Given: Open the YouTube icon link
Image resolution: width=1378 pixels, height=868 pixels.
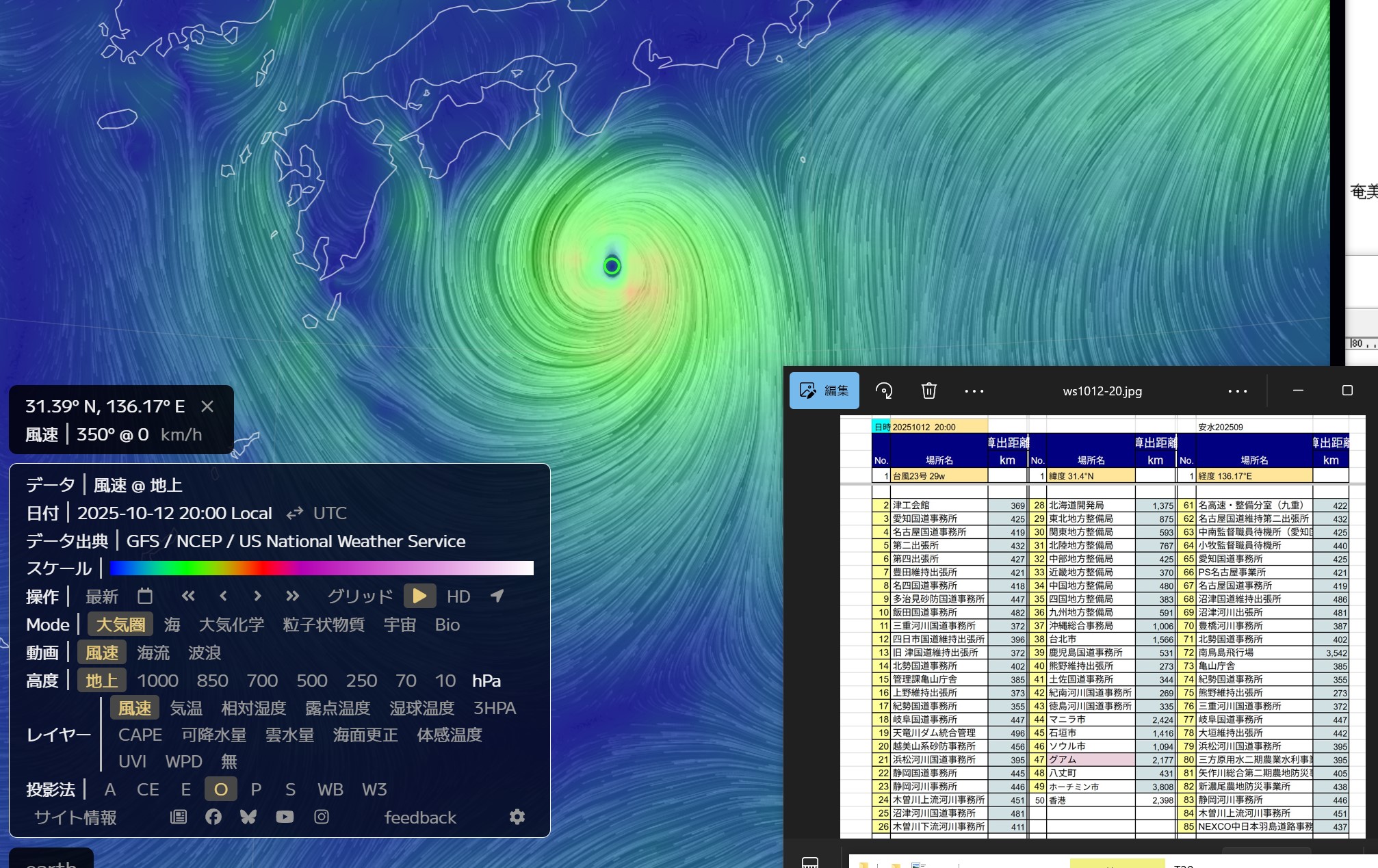Looking at the screenshot, I should tap(285, 817).
